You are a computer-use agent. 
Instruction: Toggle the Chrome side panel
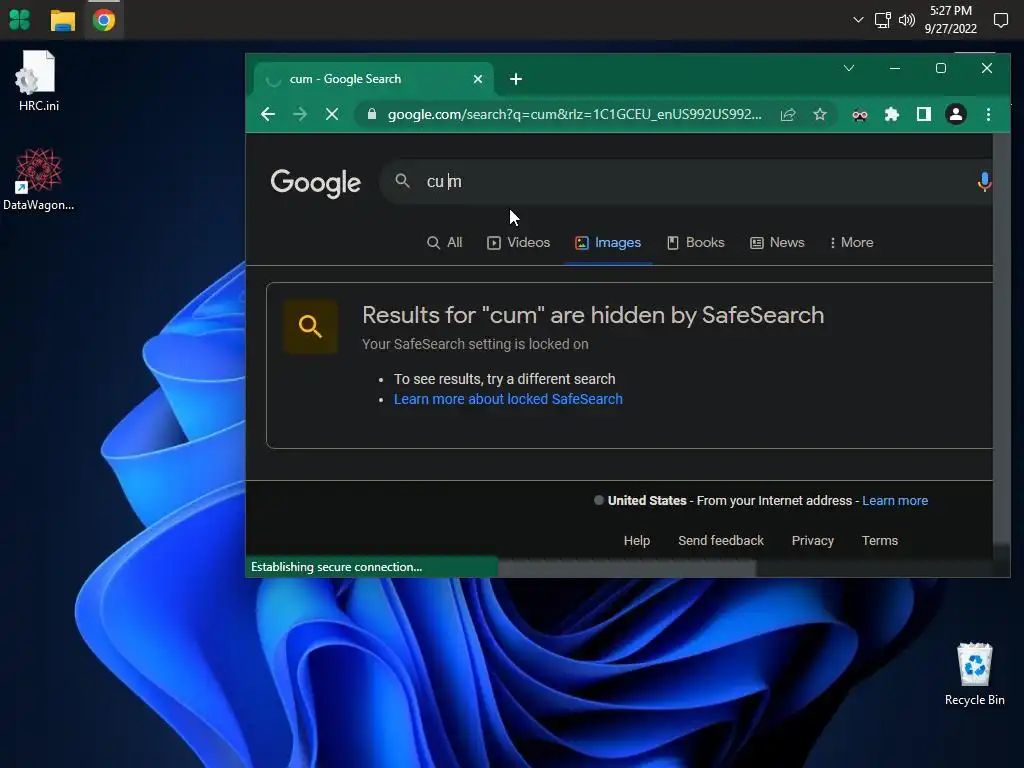click(x=923, y=114)
